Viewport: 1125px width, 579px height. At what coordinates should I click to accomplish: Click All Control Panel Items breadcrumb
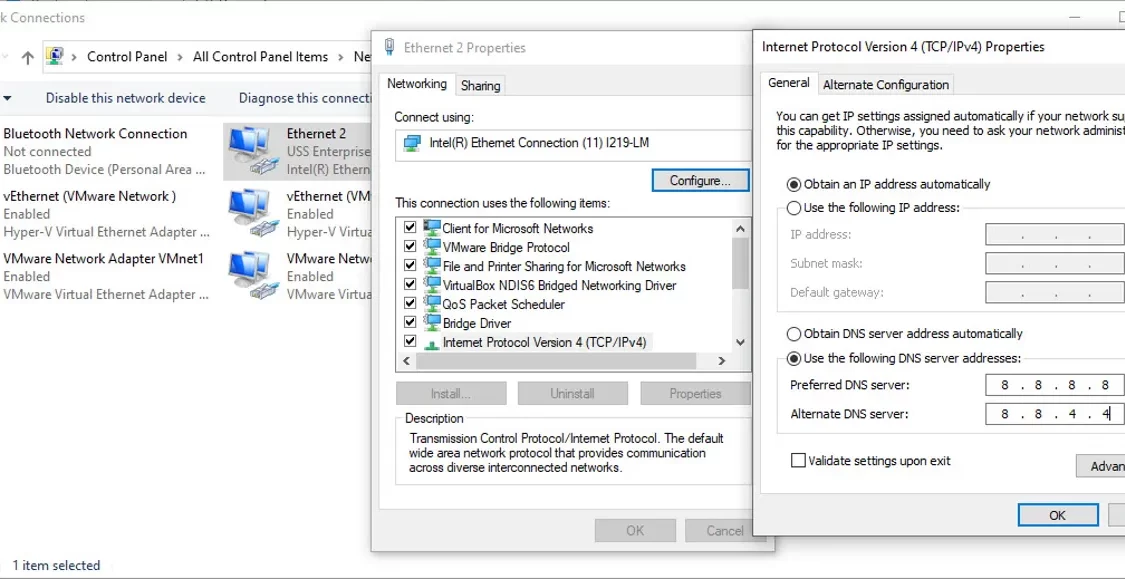tap(260, 57)
